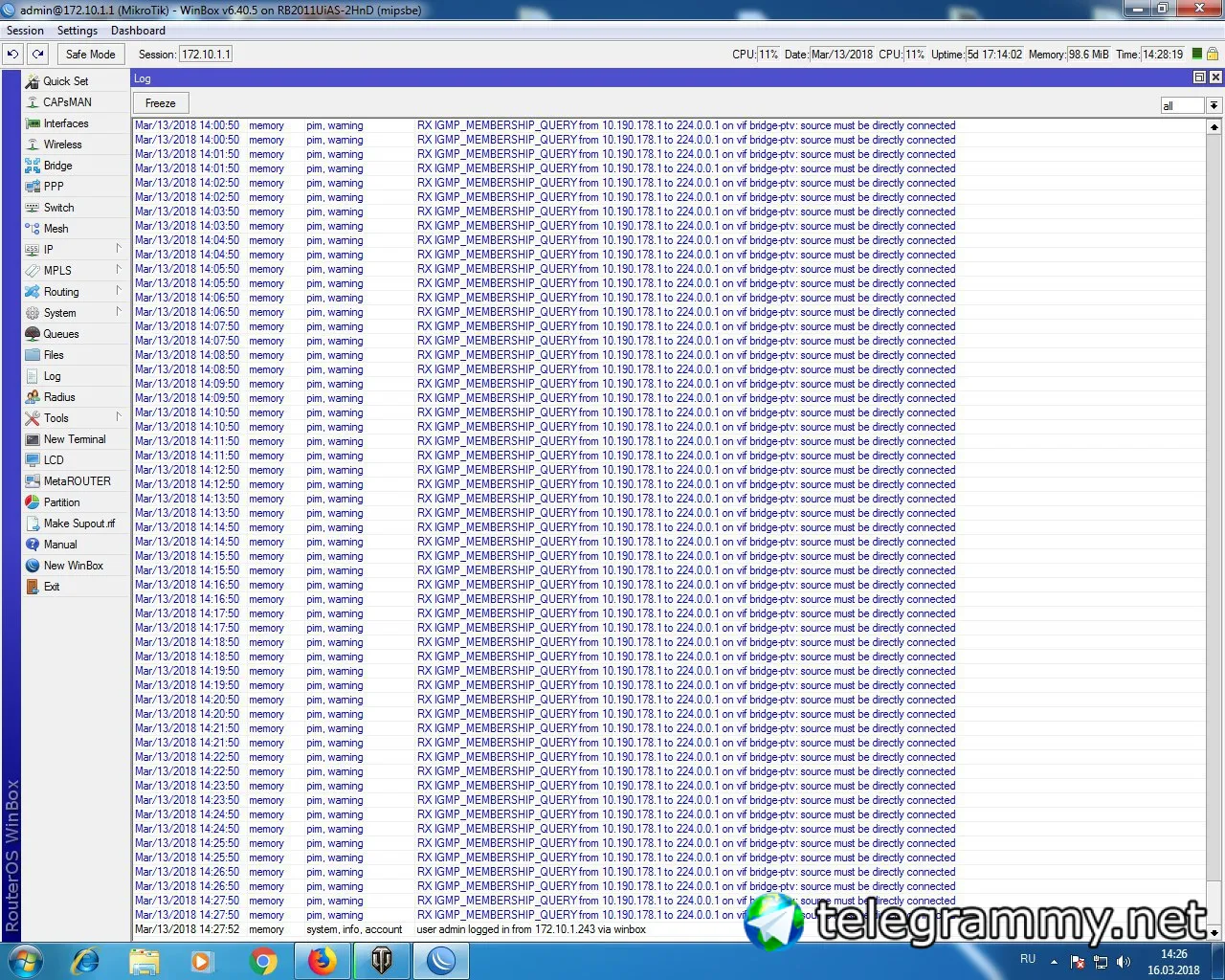Image resolution: width=1225 pixels, height=980 pixels.
Task: Select the admin logged in log entry
Action: pyautogui.click(x=669, y=929)
